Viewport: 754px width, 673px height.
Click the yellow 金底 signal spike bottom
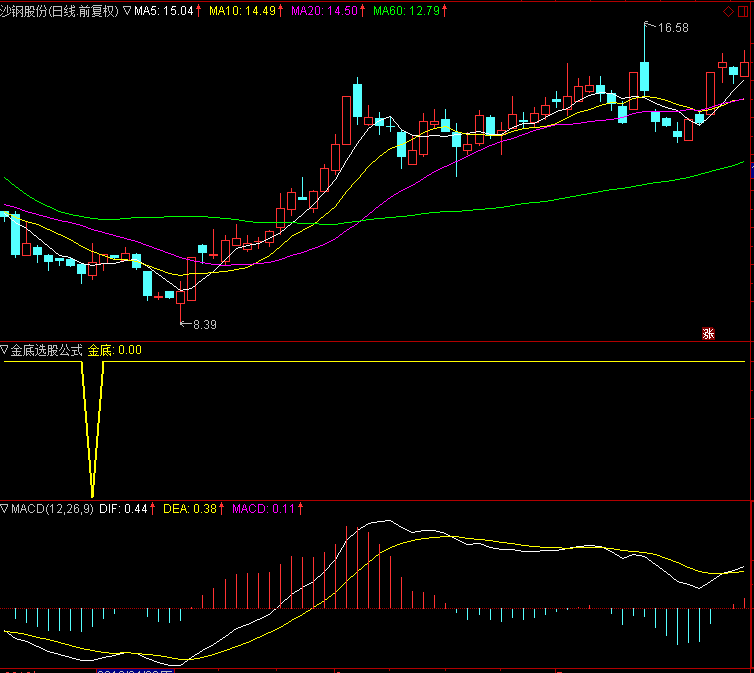(x=92, y=495)
